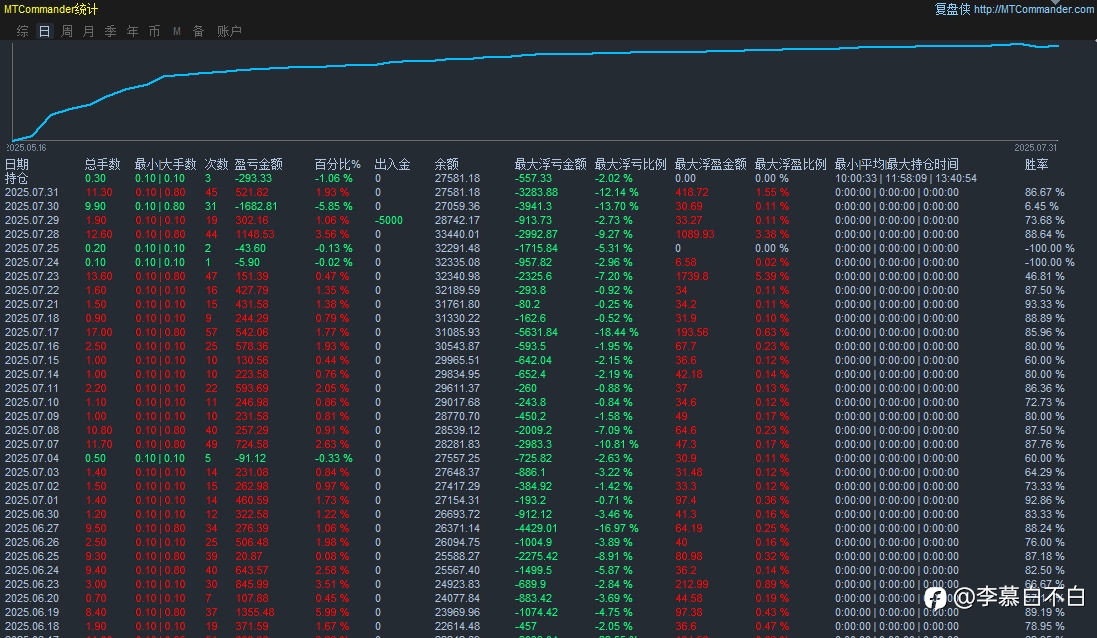1097x638 pixels.
Task: Click the 13.60 total lots value
Action: click(x=99, y=276)
